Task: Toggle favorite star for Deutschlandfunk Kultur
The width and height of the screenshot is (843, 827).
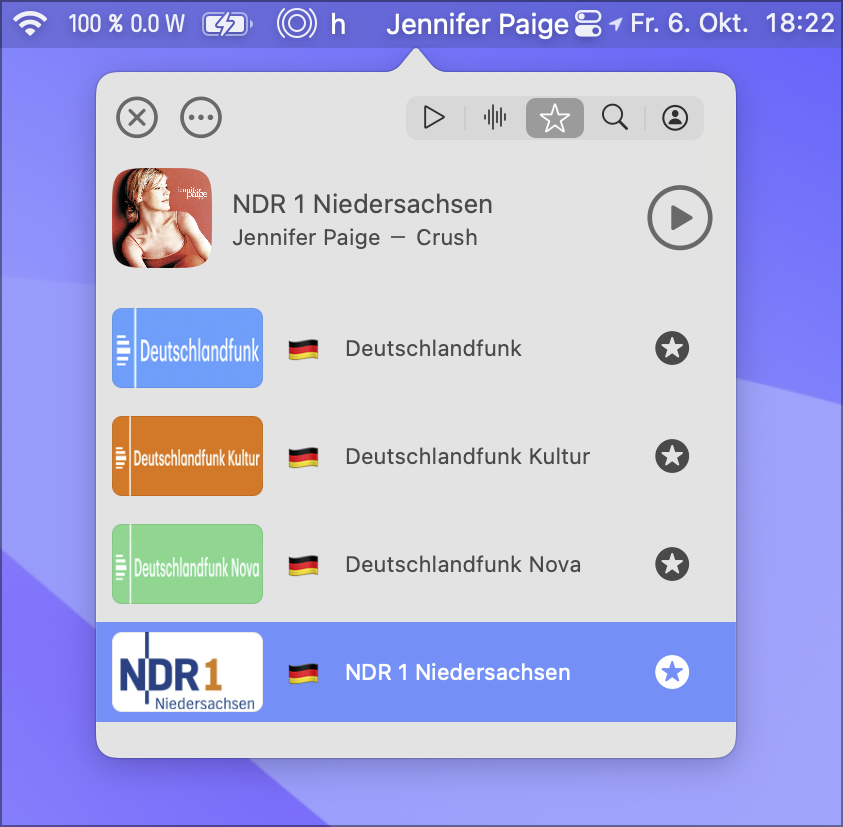Action: (672, 457)
